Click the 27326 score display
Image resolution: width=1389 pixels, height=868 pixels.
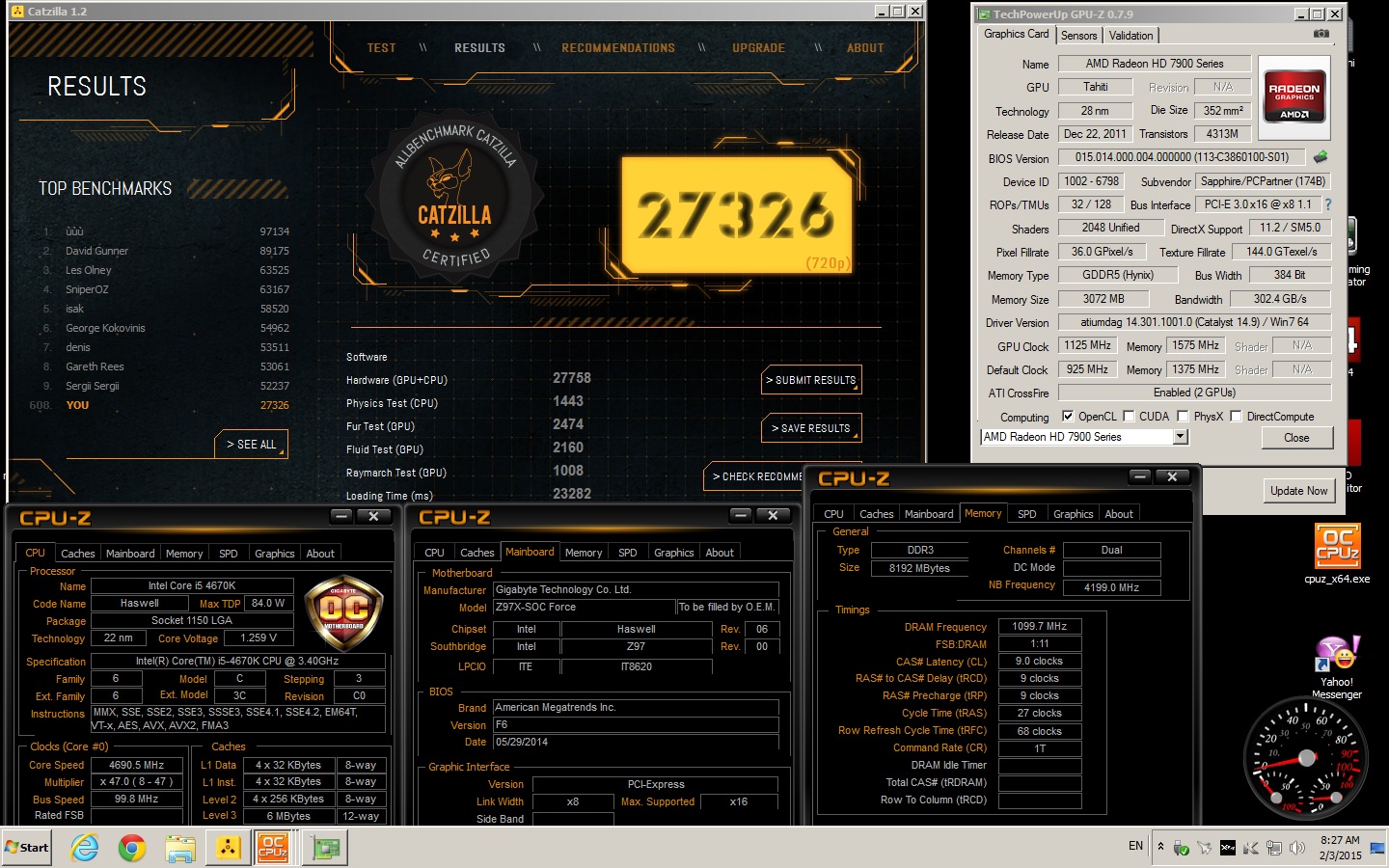(x=736, y=215)
